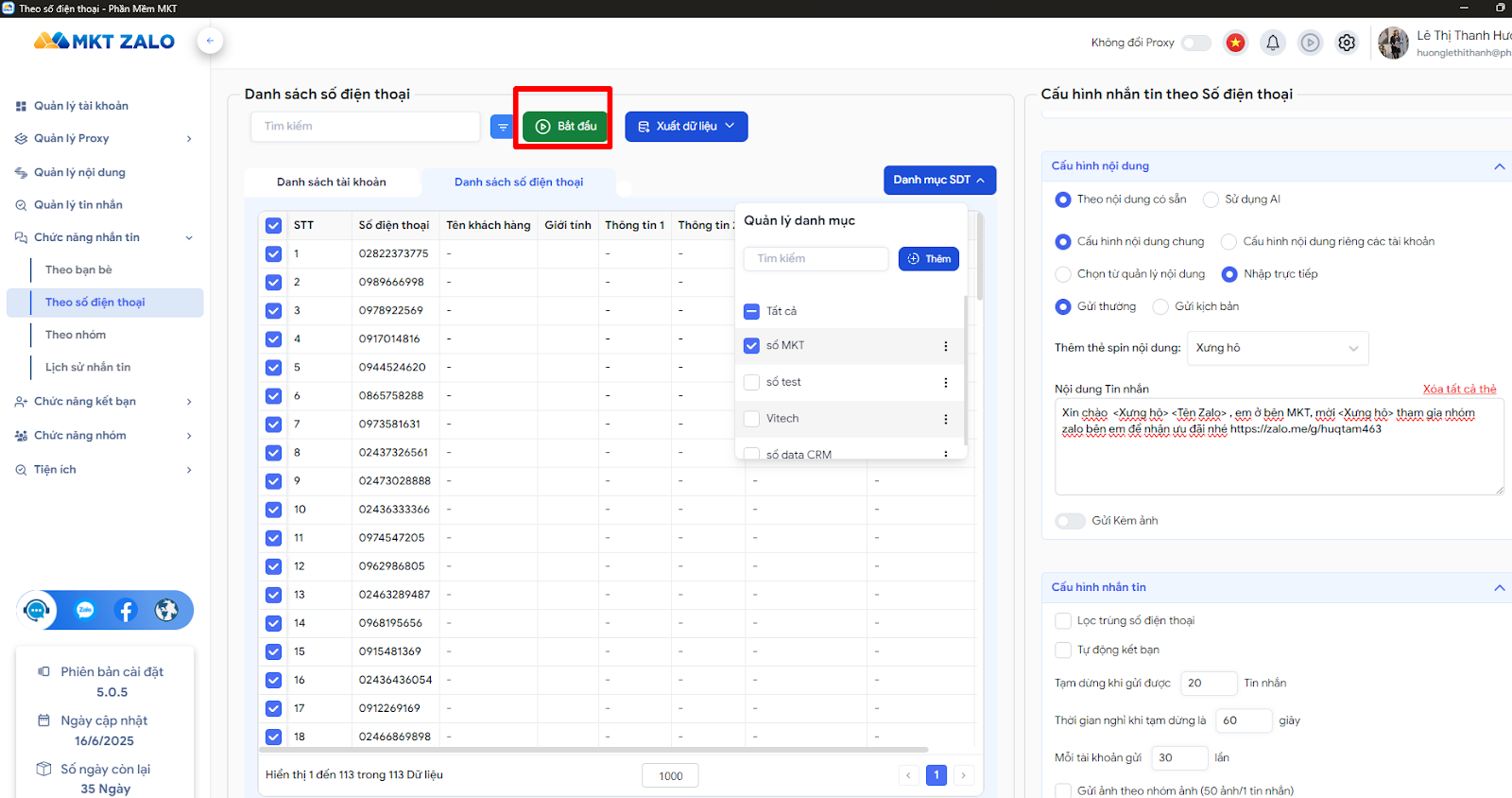The image size is (1512, 798).
Task: Open Xuất dữ liệu dropdown
Action: pos(686,127)
